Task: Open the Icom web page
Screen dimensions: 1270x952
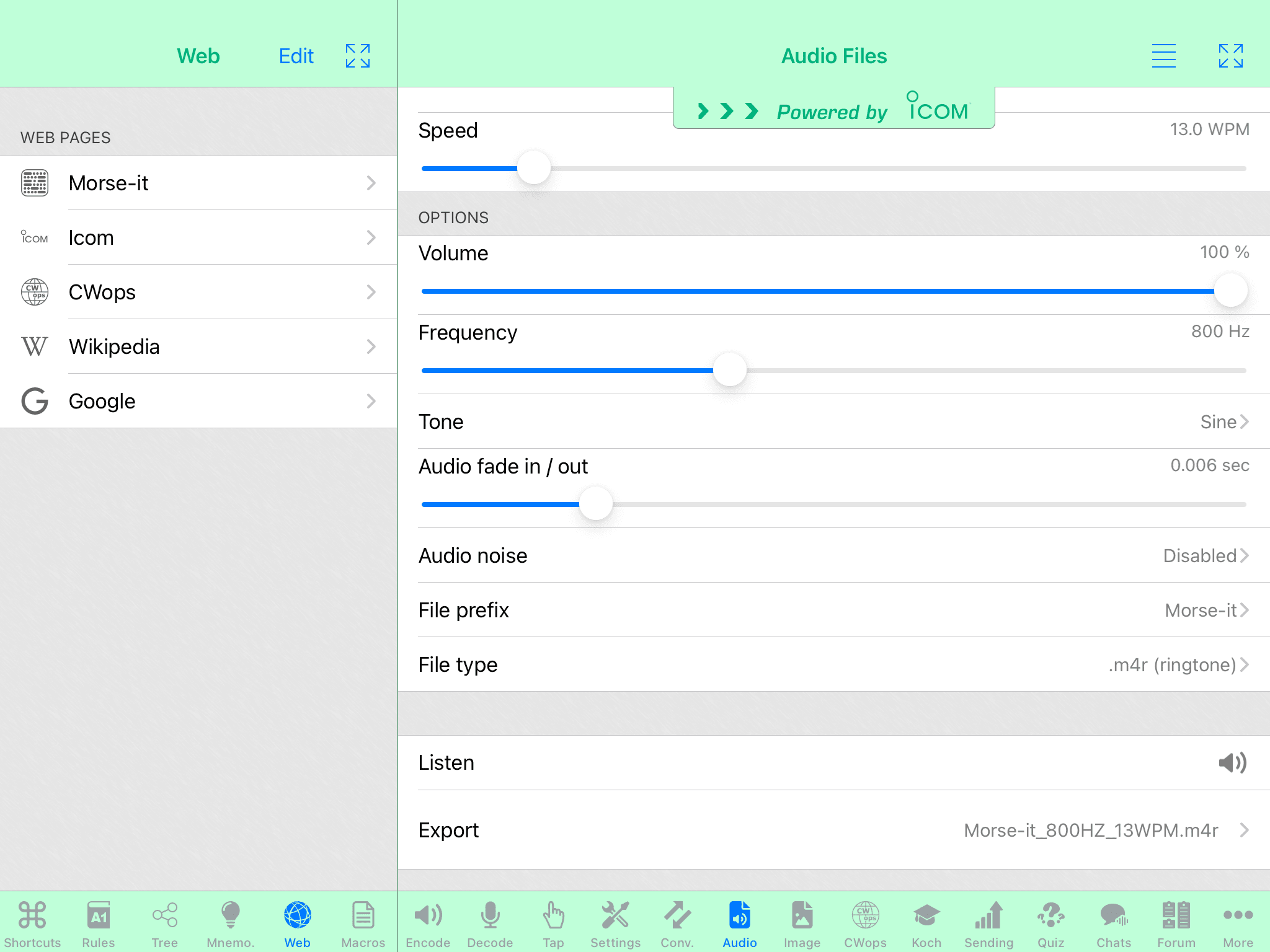Action: point(198,237)
